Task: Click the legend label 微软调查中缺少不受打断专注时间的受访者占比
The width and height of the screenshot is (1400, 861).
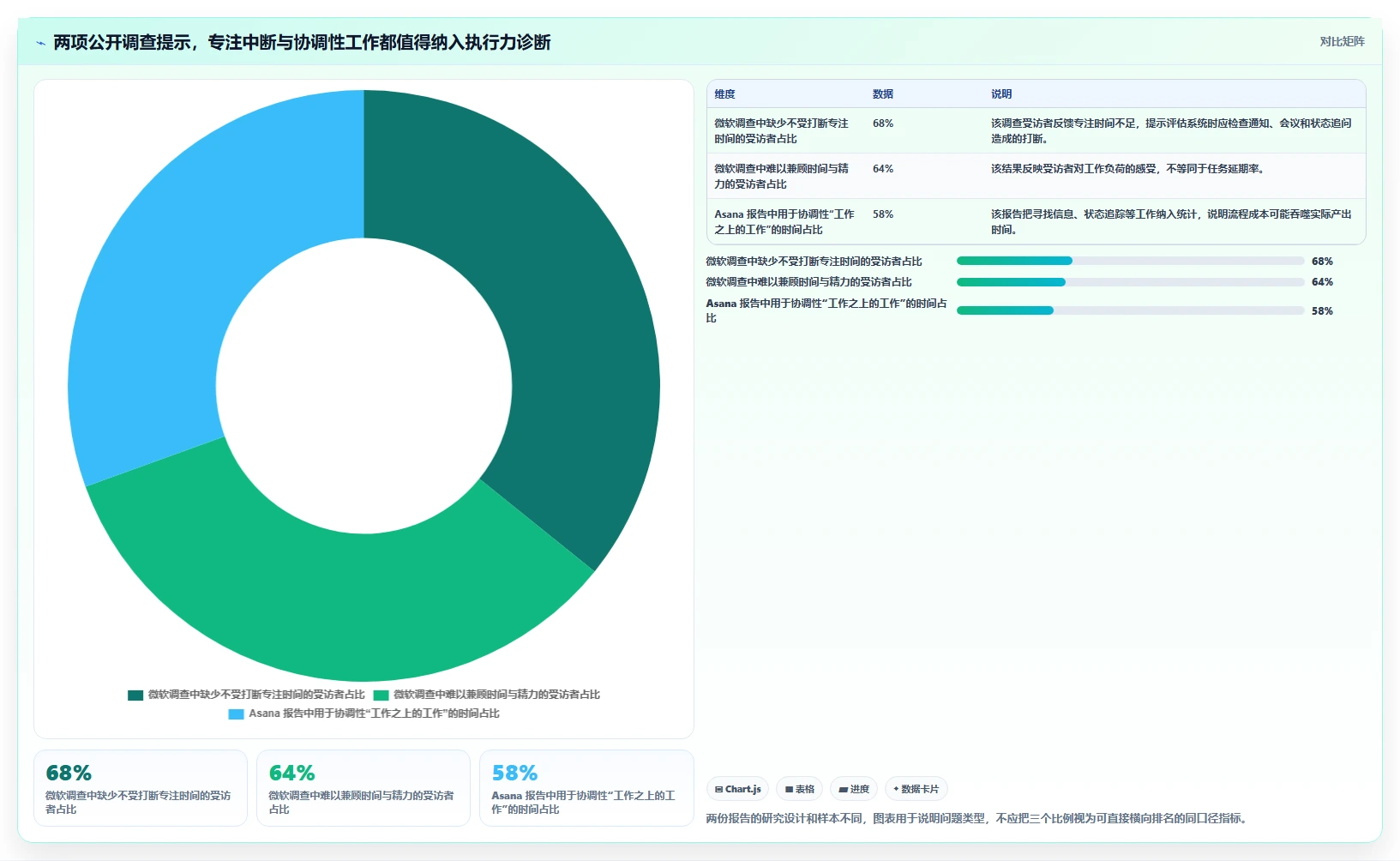Action: (x=256, y=695)
